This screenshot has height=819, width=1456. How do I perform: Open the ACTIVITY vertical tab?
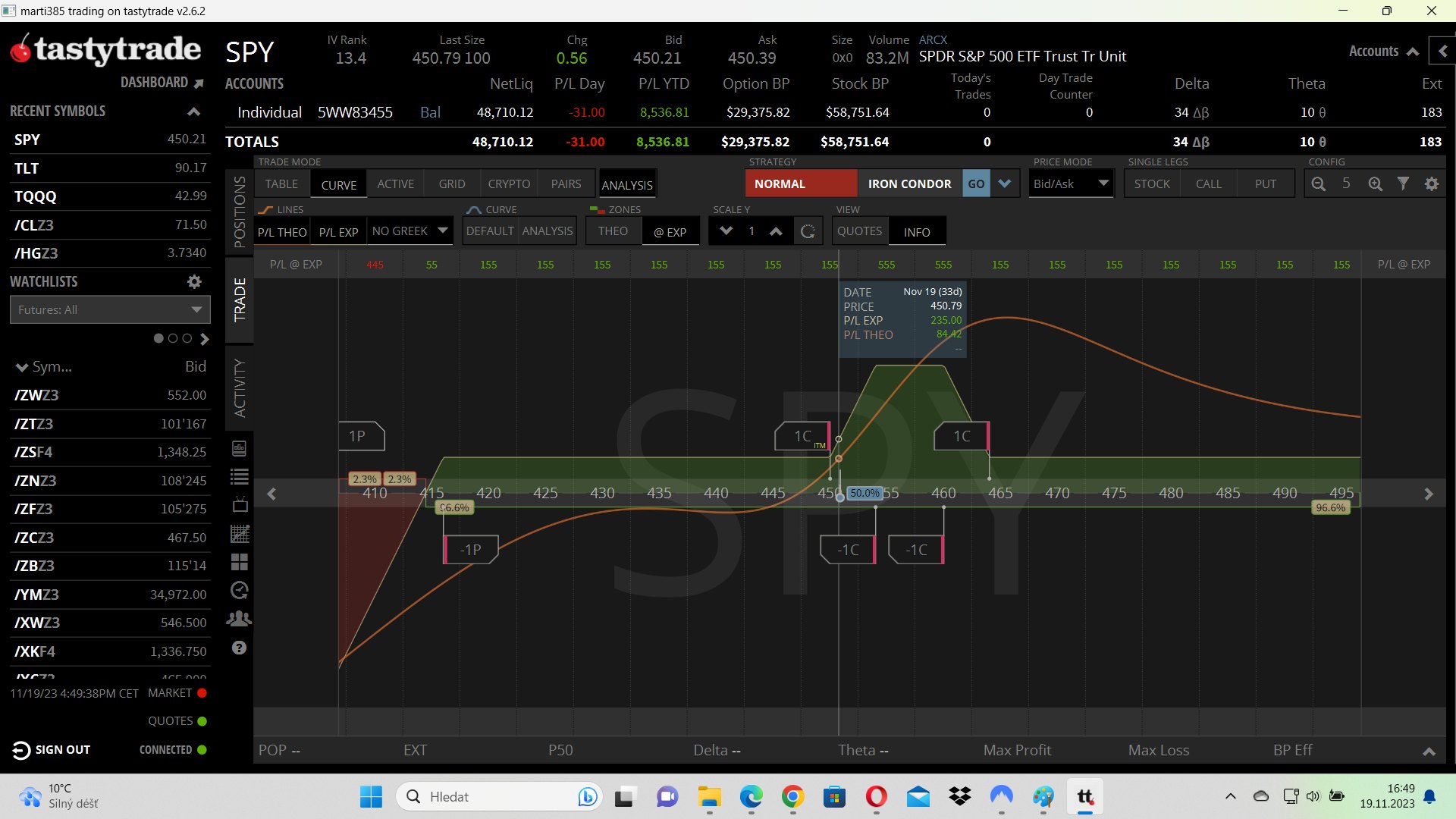pos(240,388)
